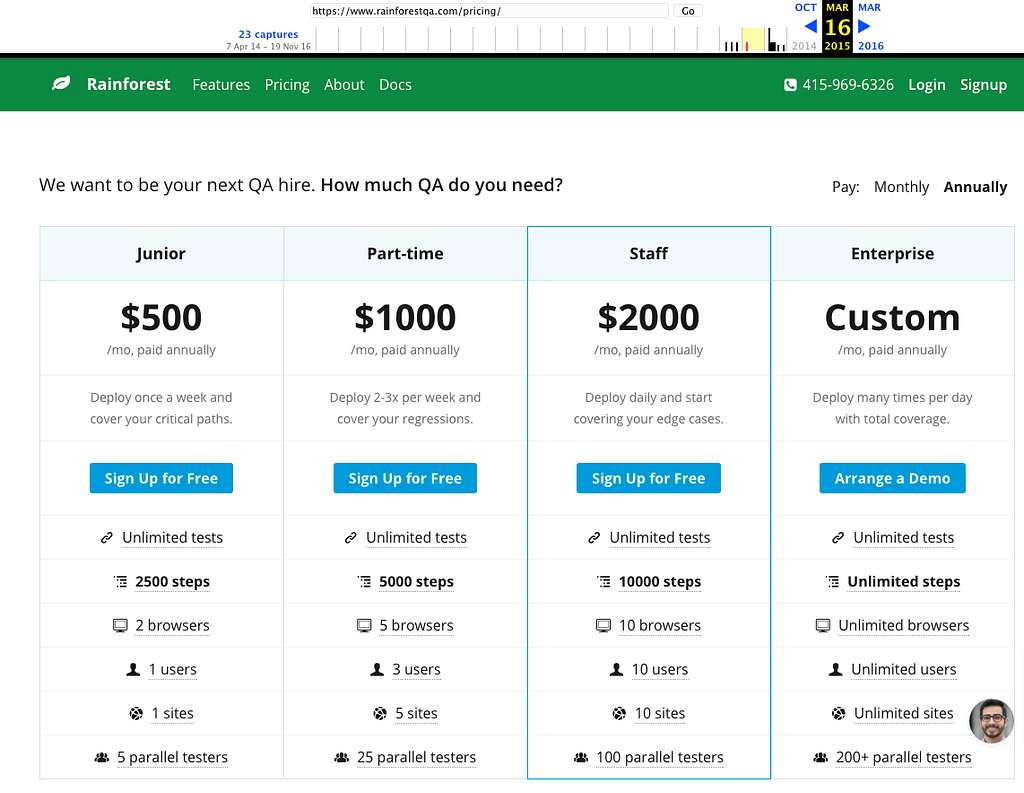Click the monitor icon beside 2 browsers

pos(120,626)
